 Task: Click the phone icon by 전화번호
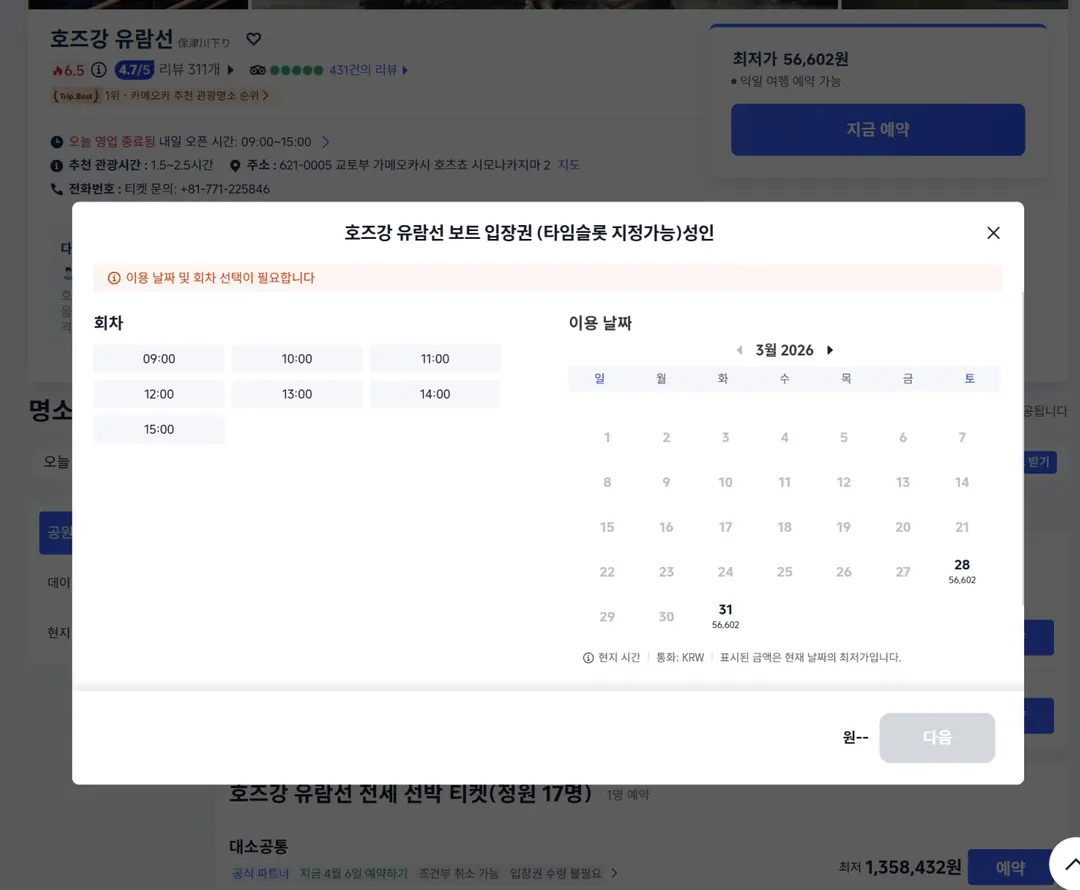56,189
